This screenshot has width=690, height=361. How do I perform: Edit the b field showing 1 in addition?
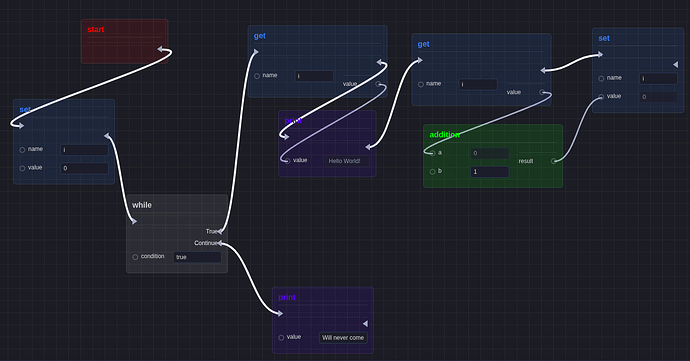click(x=490, y=172)
